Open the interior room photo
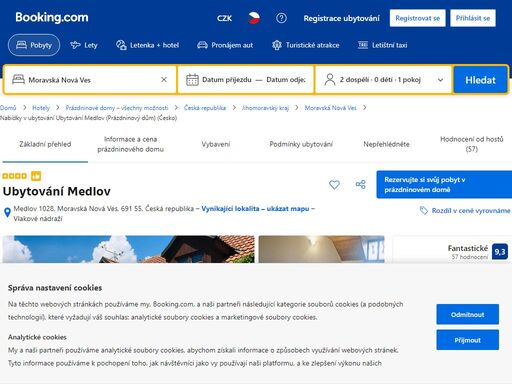The height and width of the screenshot is (384, 512). [322, 249]
